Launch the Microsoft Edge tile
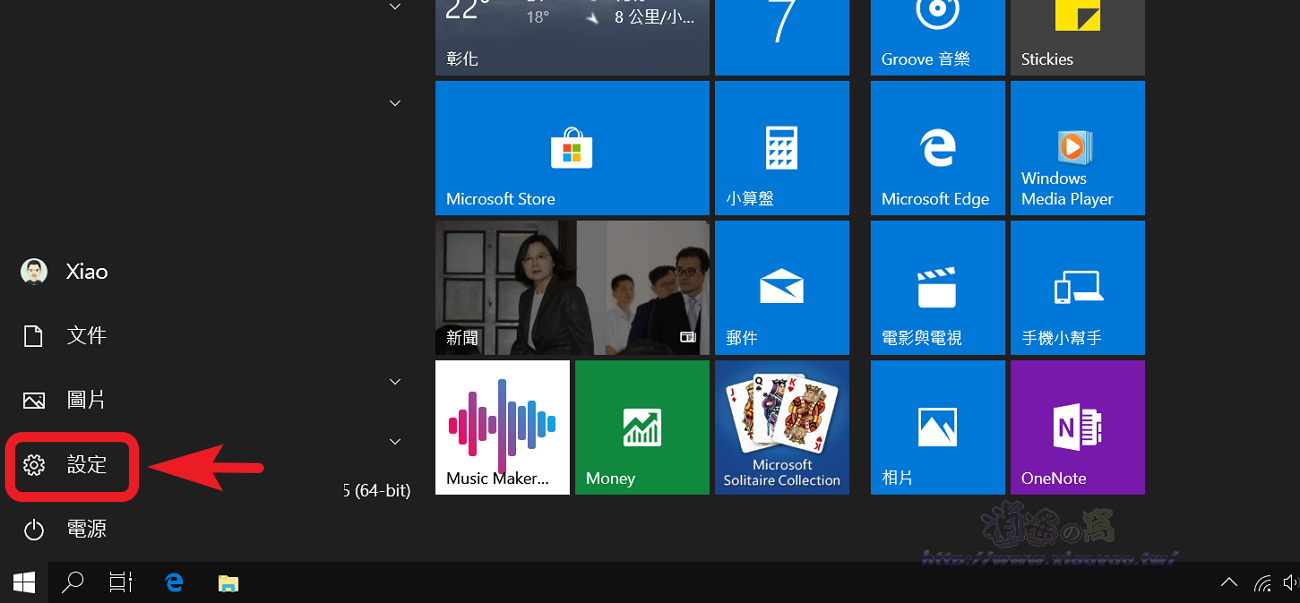1300x603 pixels. 938,148
